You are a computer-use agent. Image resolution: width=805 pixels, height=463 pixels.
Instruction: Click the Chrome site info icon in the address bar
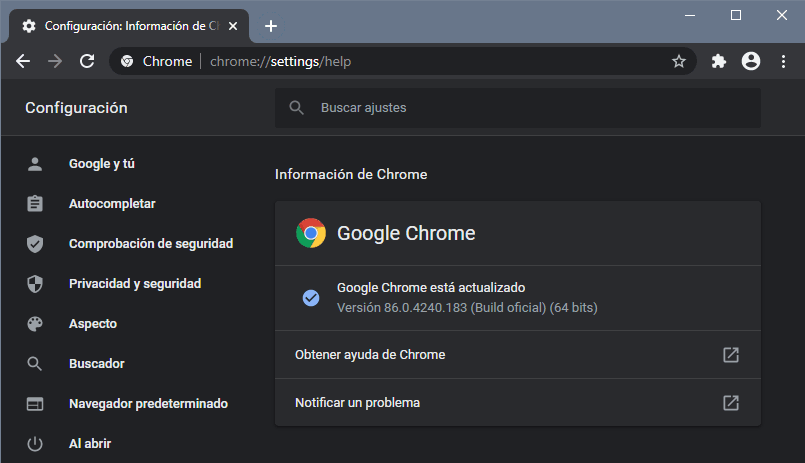pyautogui.click(x=127, y=62)
